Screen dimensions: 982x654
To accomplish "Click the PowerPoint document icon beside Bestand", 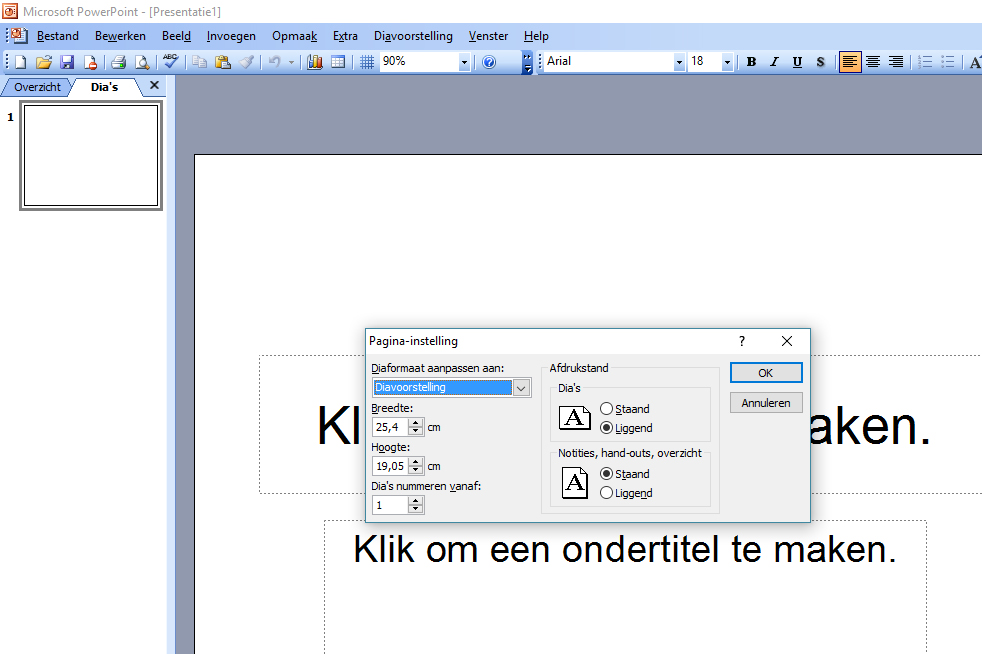I will tap(19, 35).
